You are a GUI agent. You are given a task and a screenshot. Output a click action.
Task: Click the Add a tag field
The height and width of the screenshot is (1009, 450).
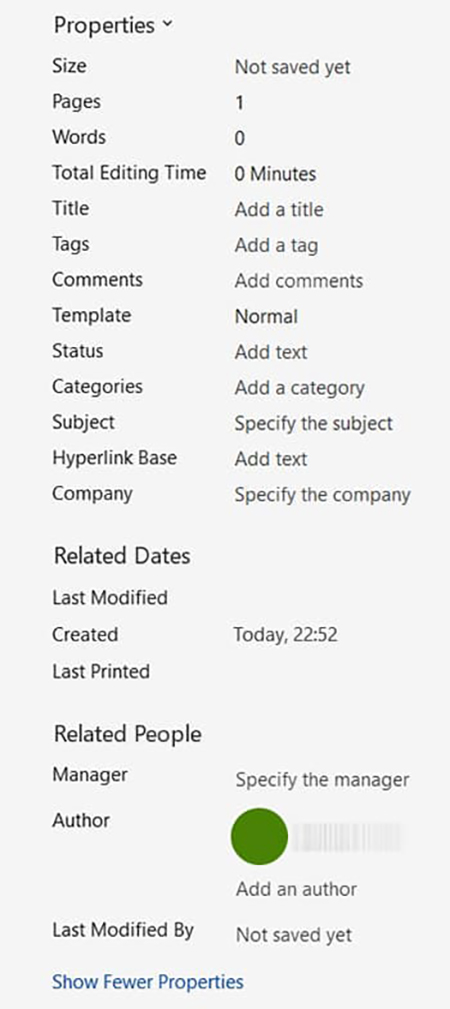click(276, 245)
